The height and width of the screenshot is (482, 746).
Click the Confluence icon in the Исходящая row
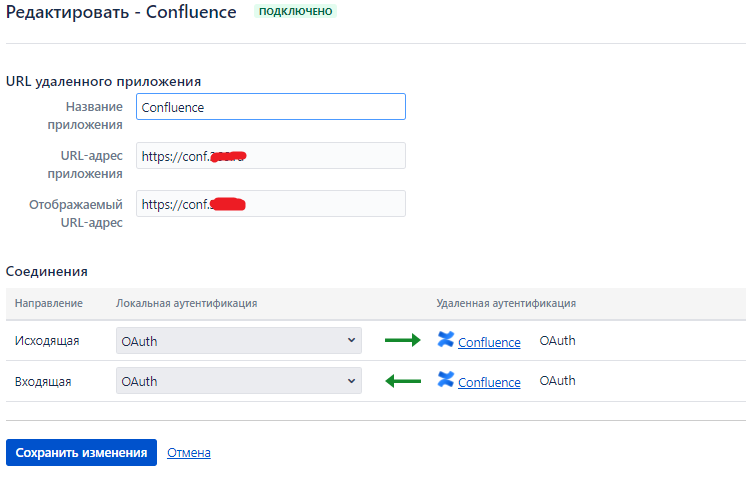click(446, 340)
